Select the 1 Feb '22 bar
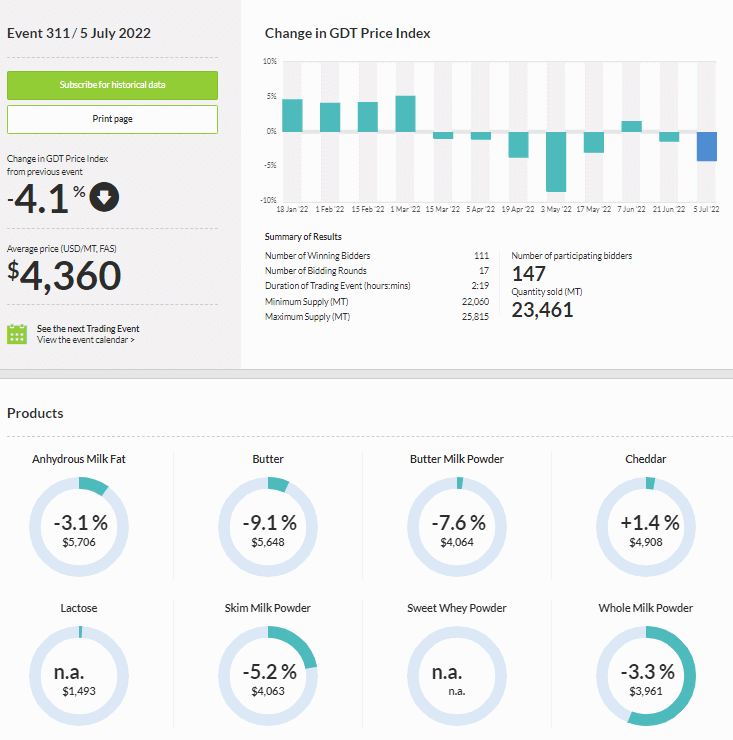Screen dimensions: 733x740 [x=330, y=117]
